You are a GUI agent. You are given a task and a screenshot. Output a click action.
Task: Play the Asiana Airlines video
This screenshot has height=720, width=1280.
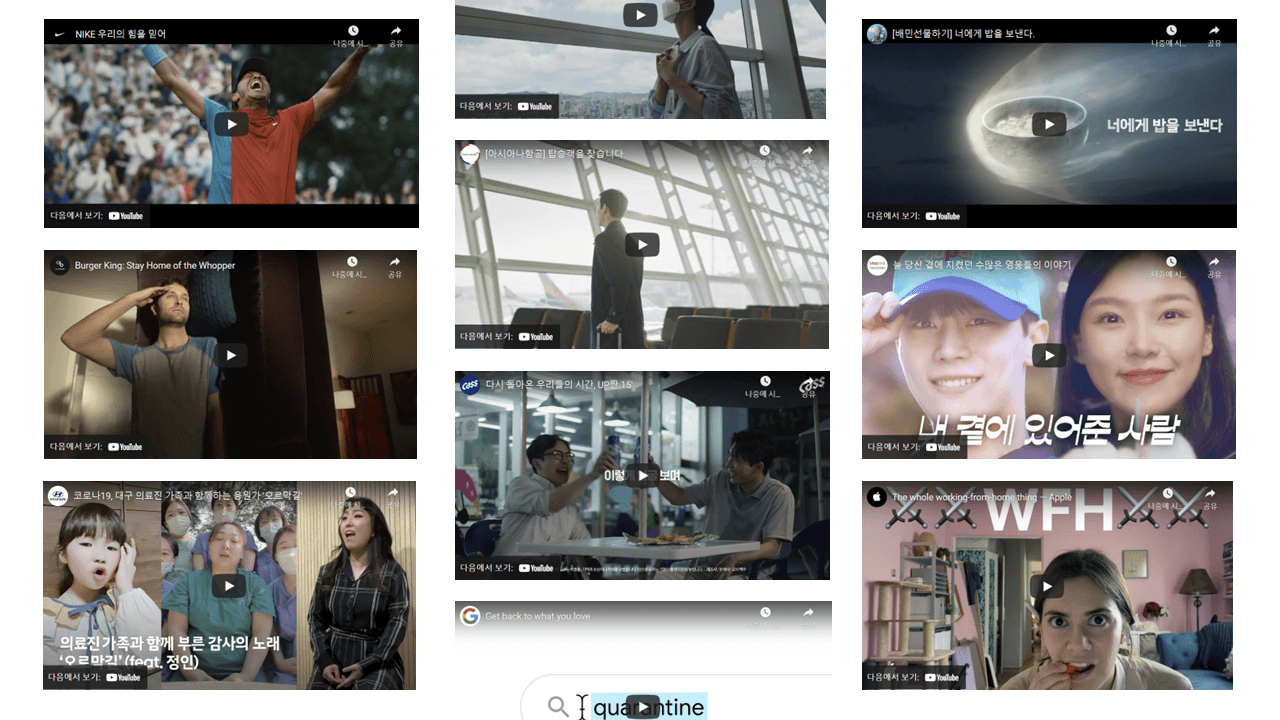coord(641,244)
